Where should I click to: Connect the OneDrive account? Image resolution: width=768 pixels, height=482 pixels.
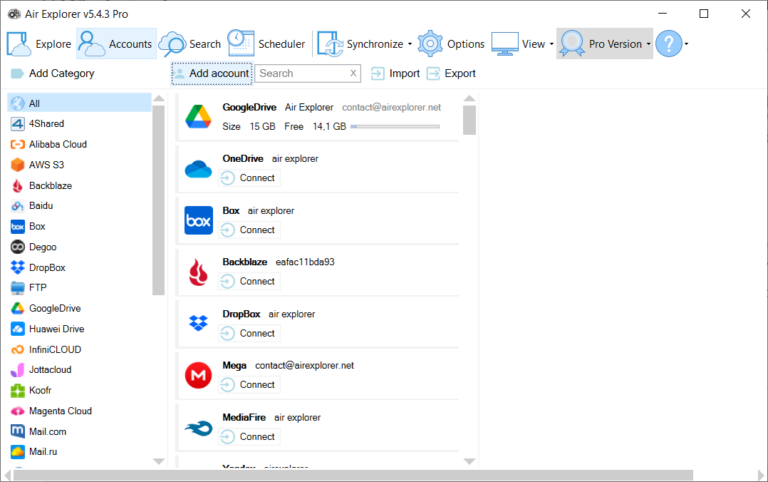pyautogui.click(x=249, y=178)
